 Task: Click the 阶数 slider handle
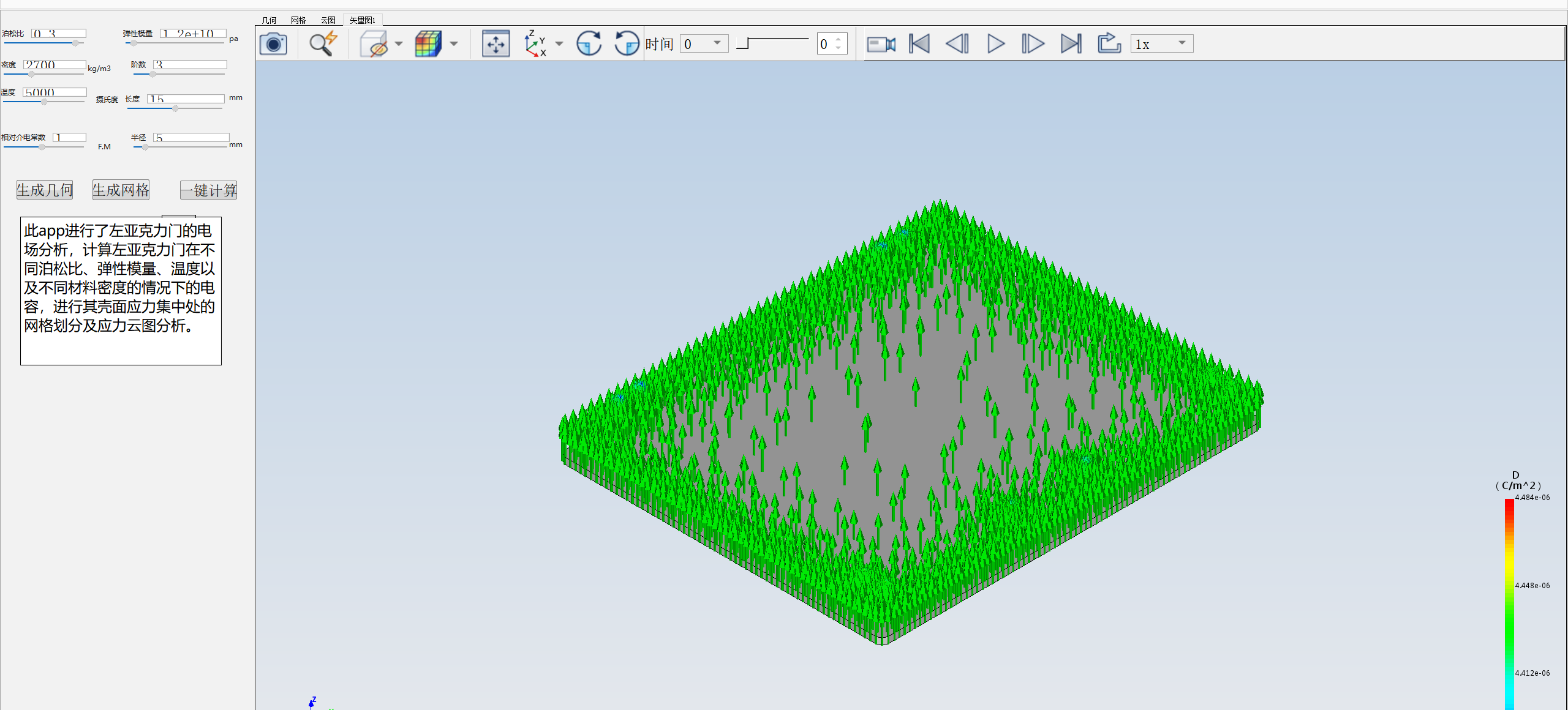(x=153, y=74)
